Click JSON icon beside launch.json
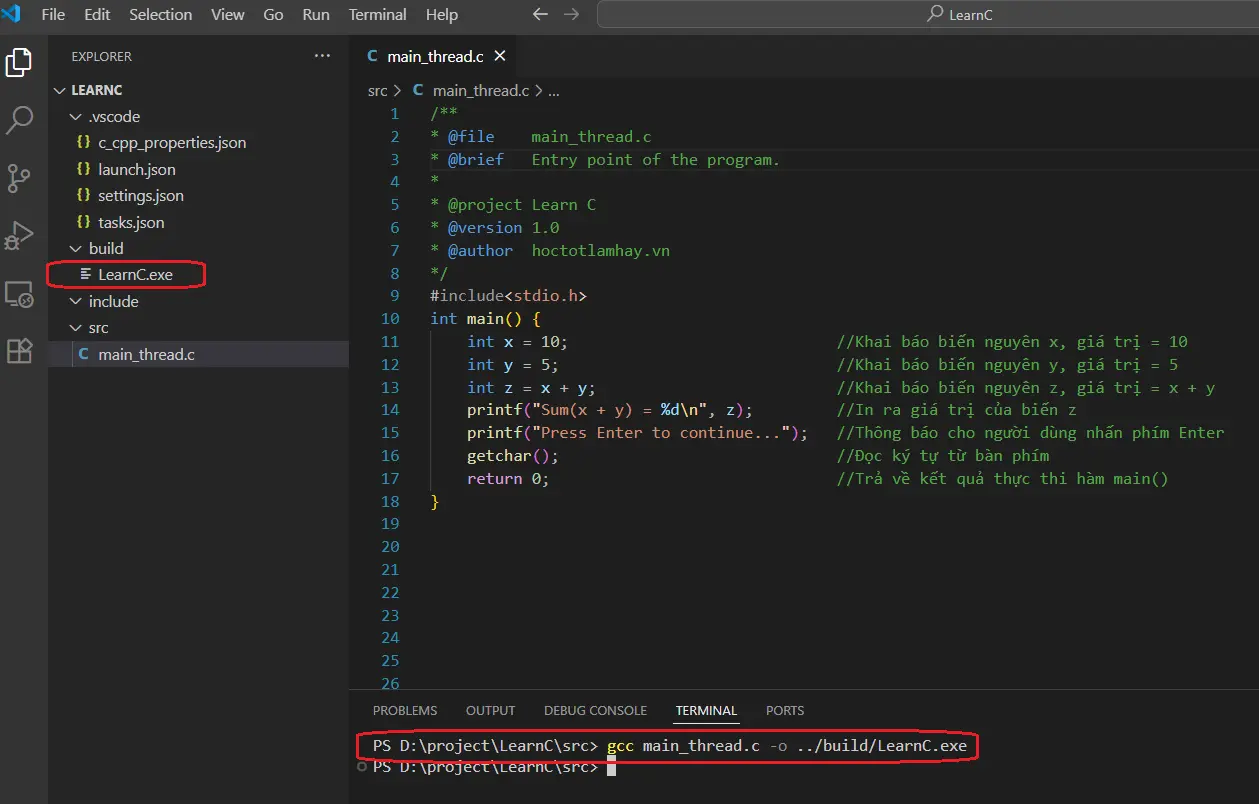 (84, 169)
